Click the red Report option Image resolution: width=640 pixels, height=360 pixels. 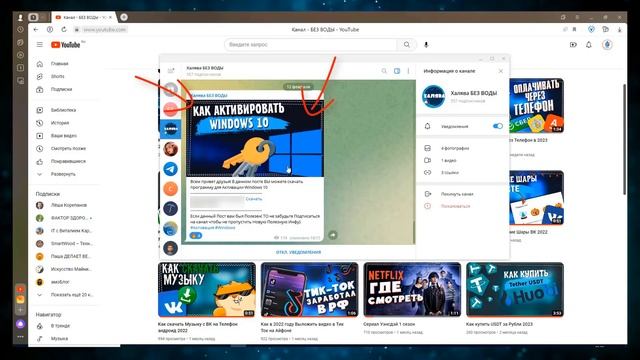[x=456, y=206]
